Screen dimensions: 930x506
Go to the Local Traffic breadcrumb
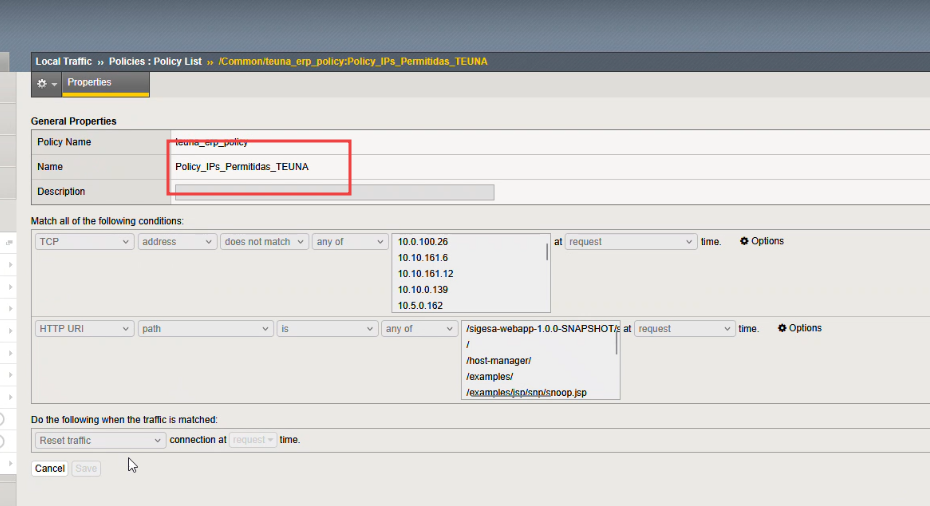pos(63,62)
